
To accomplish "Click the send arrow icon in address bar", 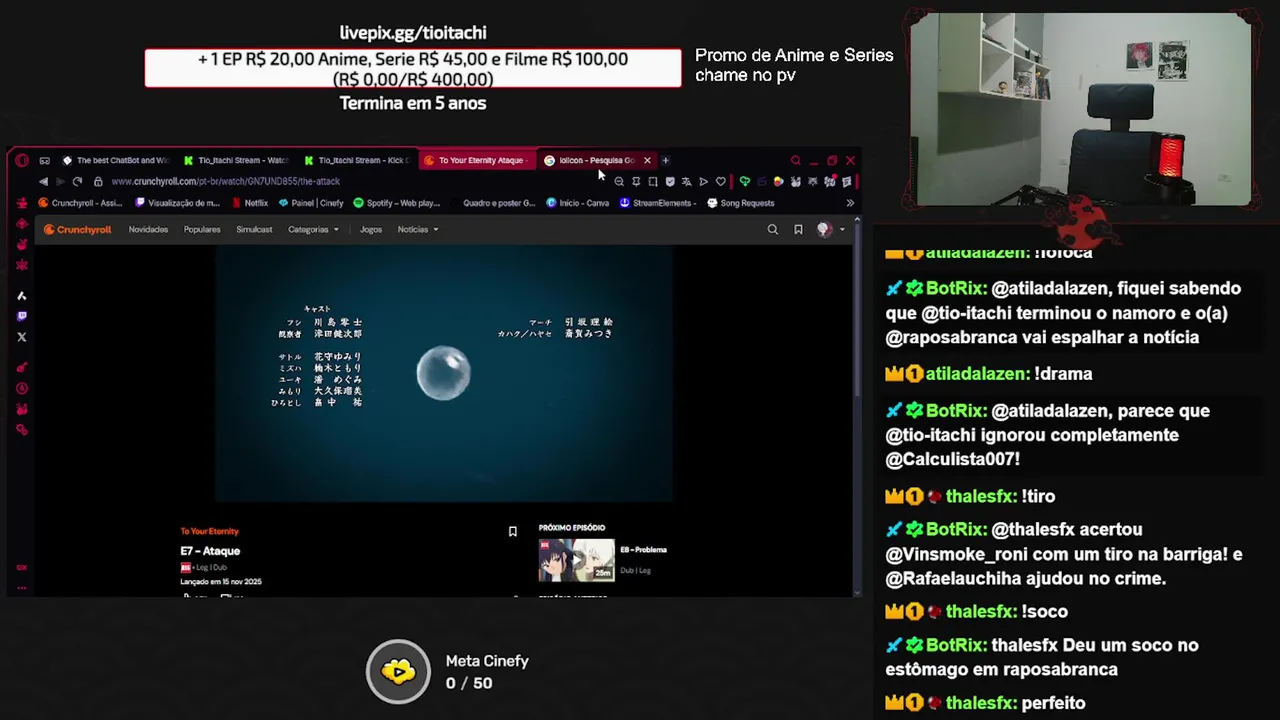I will click(703, 181).
